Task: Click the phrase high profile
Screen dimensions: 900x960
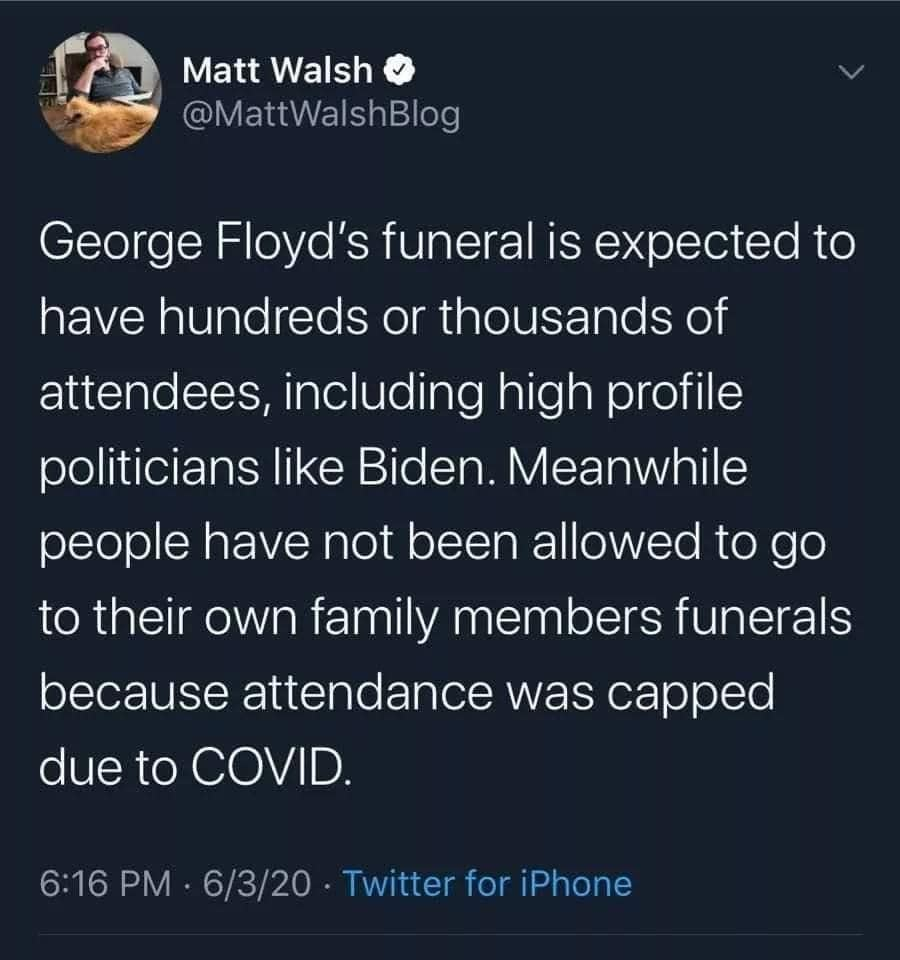Action: coord(634,394)
